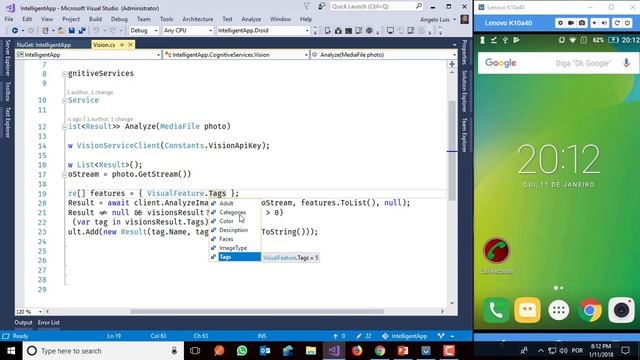Open the Phone dialer app in dock

496,310
